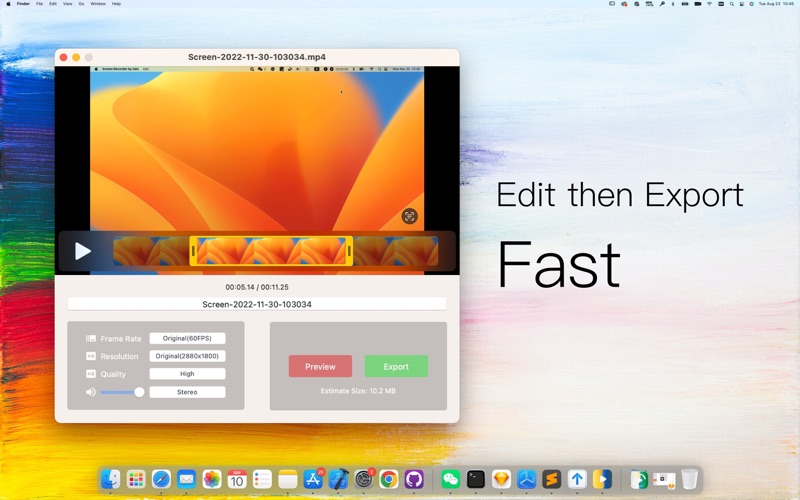The height and width of the screenshot is (500, 800).
Task: Open Reminders from the Dock
Action: click(x=262, y=480)
